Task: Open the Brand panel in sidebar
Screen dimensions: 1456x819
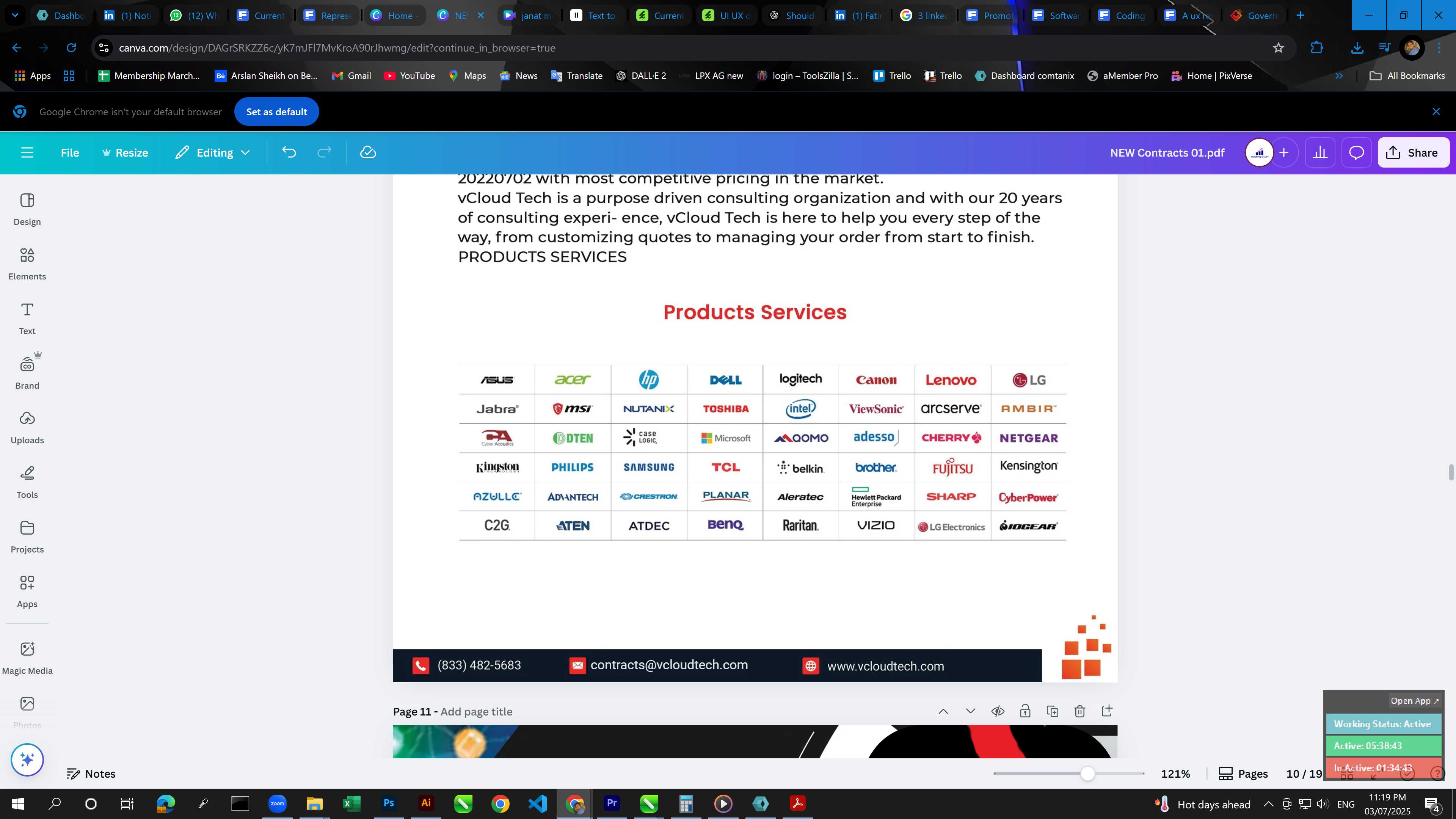Action: click(27, 373)
